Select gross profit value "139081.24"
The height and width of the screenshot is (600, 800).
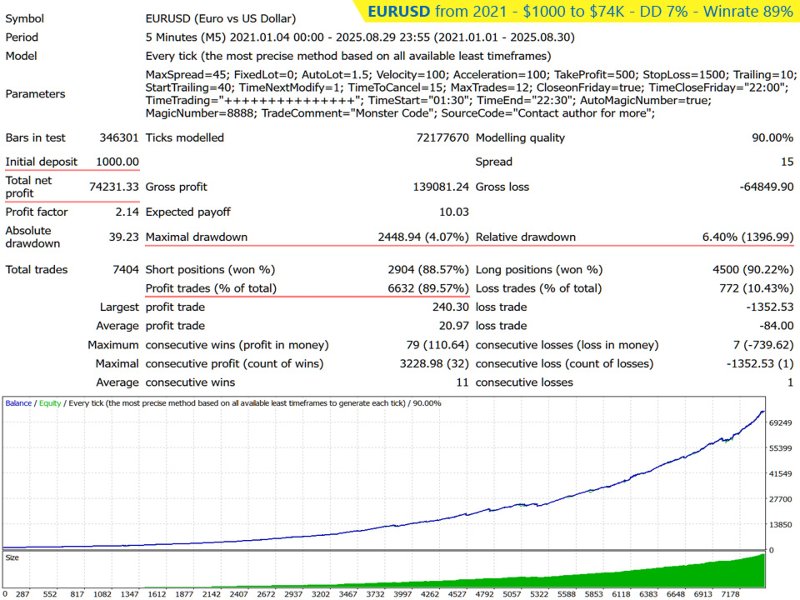click(441, 187)
